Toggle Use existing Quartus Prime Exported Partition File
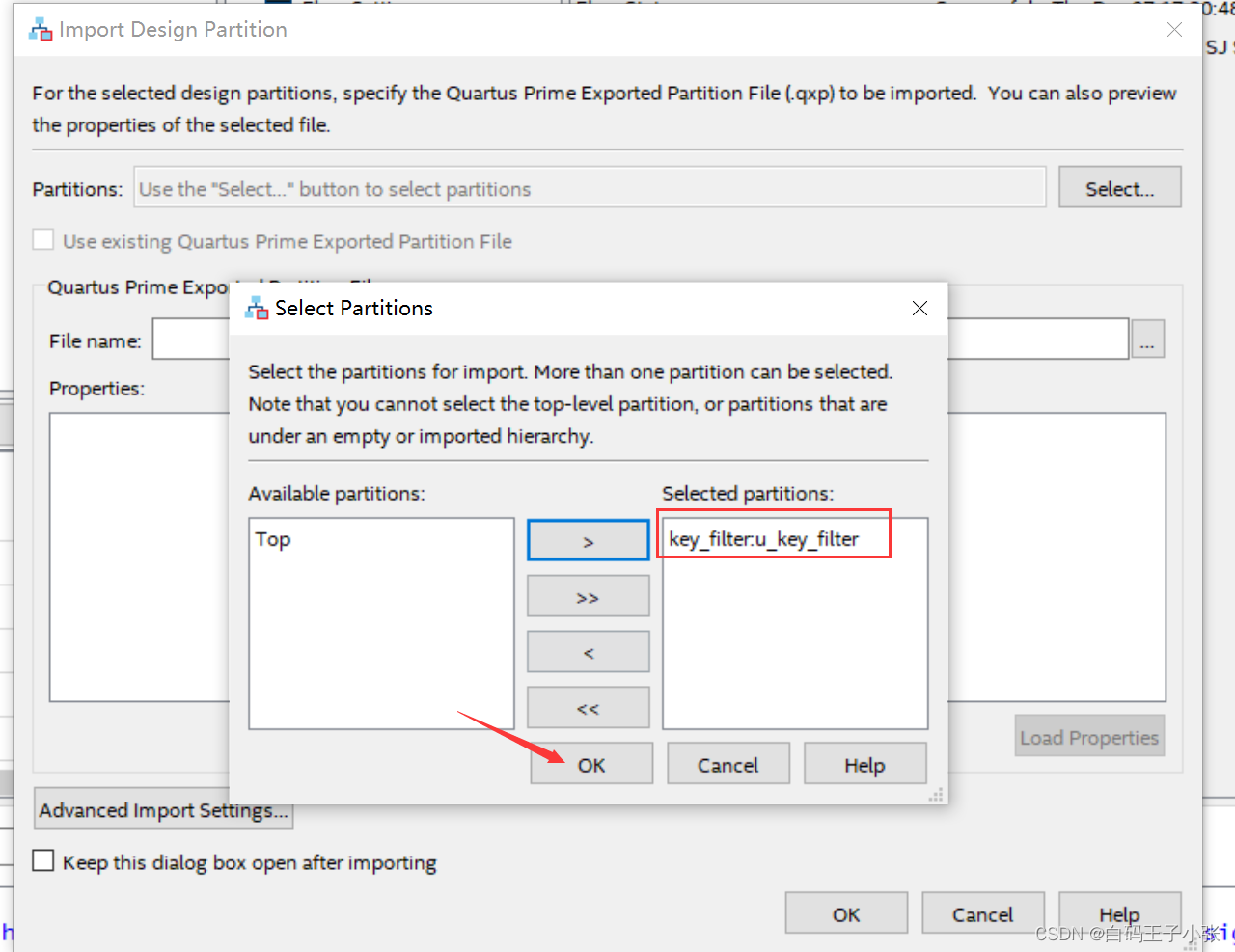Screen dimensions: 1235x952 pyautogui.click(x=43, y=239)
